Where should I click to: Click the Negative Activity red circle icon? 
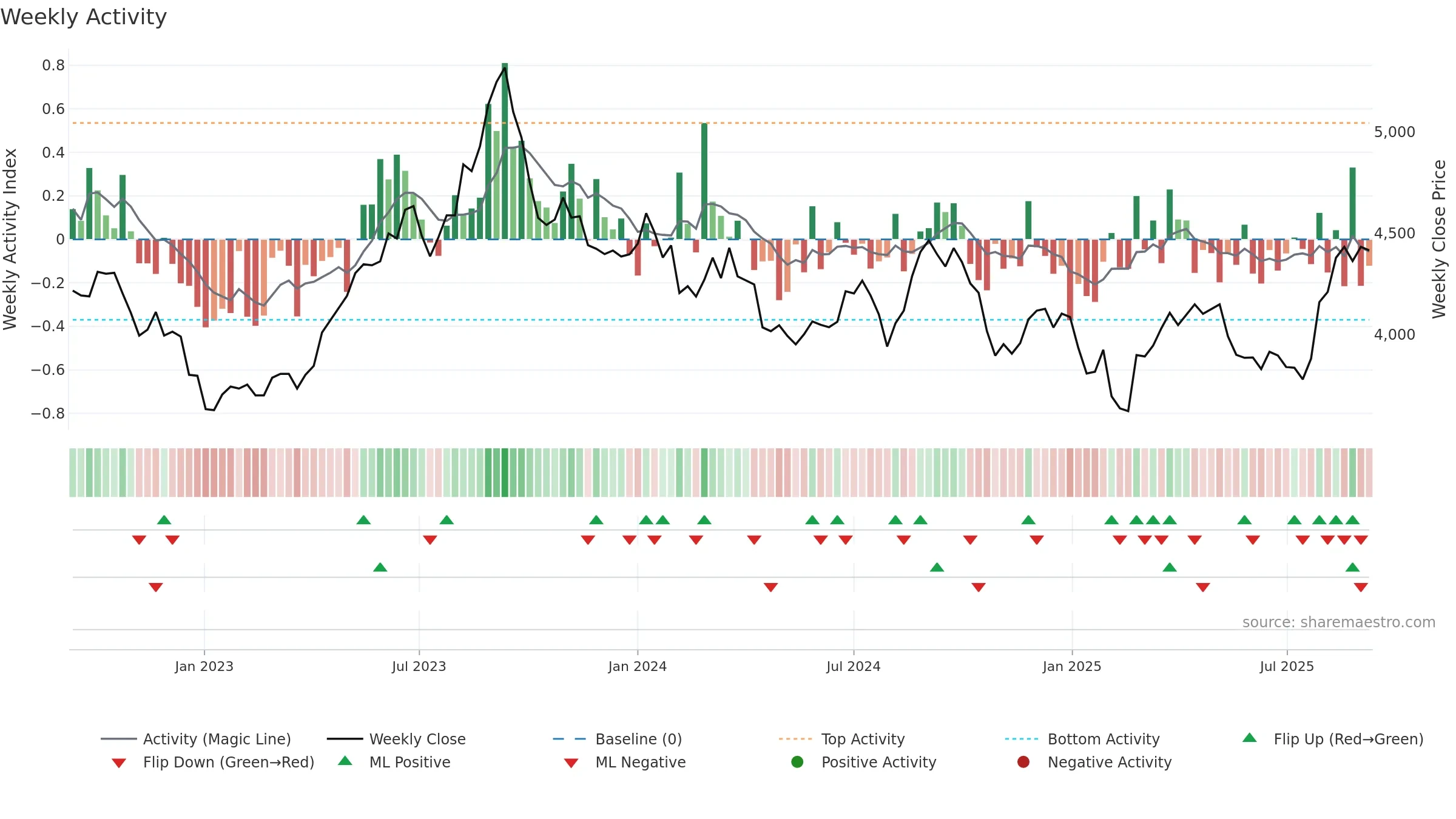[1023, 762]
